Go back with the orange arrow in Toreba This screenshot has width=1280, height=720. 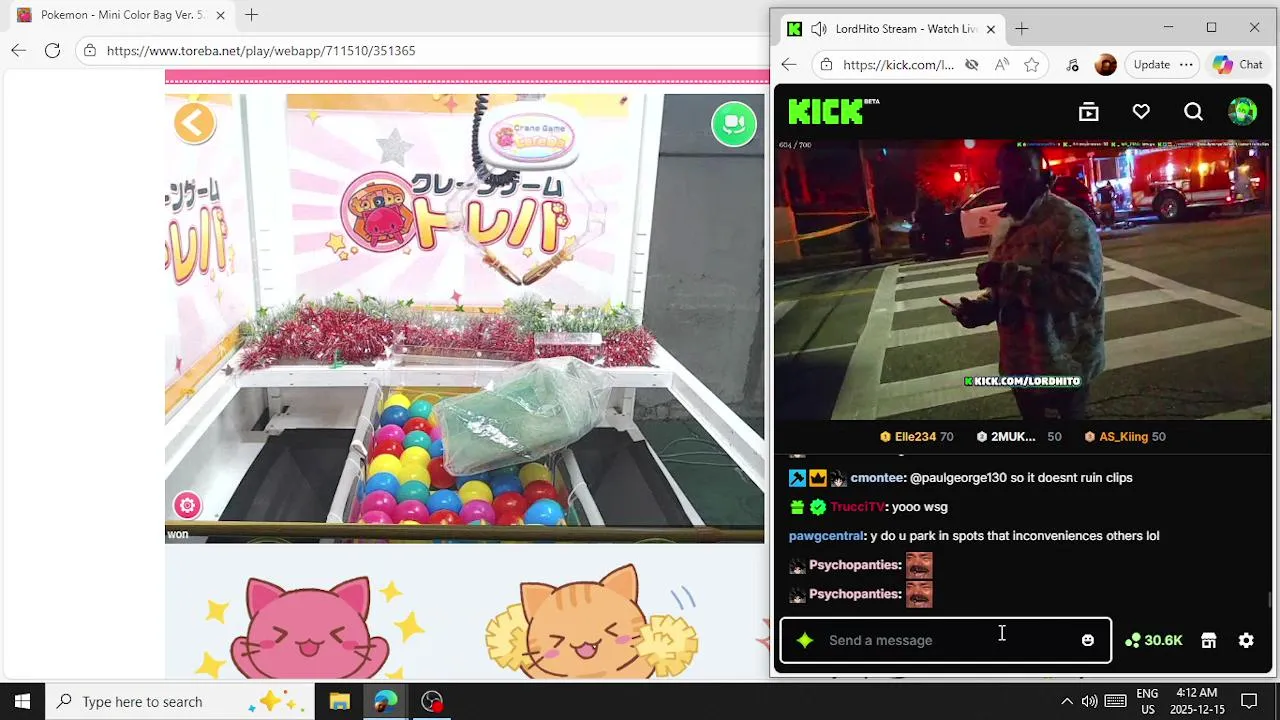click(194, 123)
